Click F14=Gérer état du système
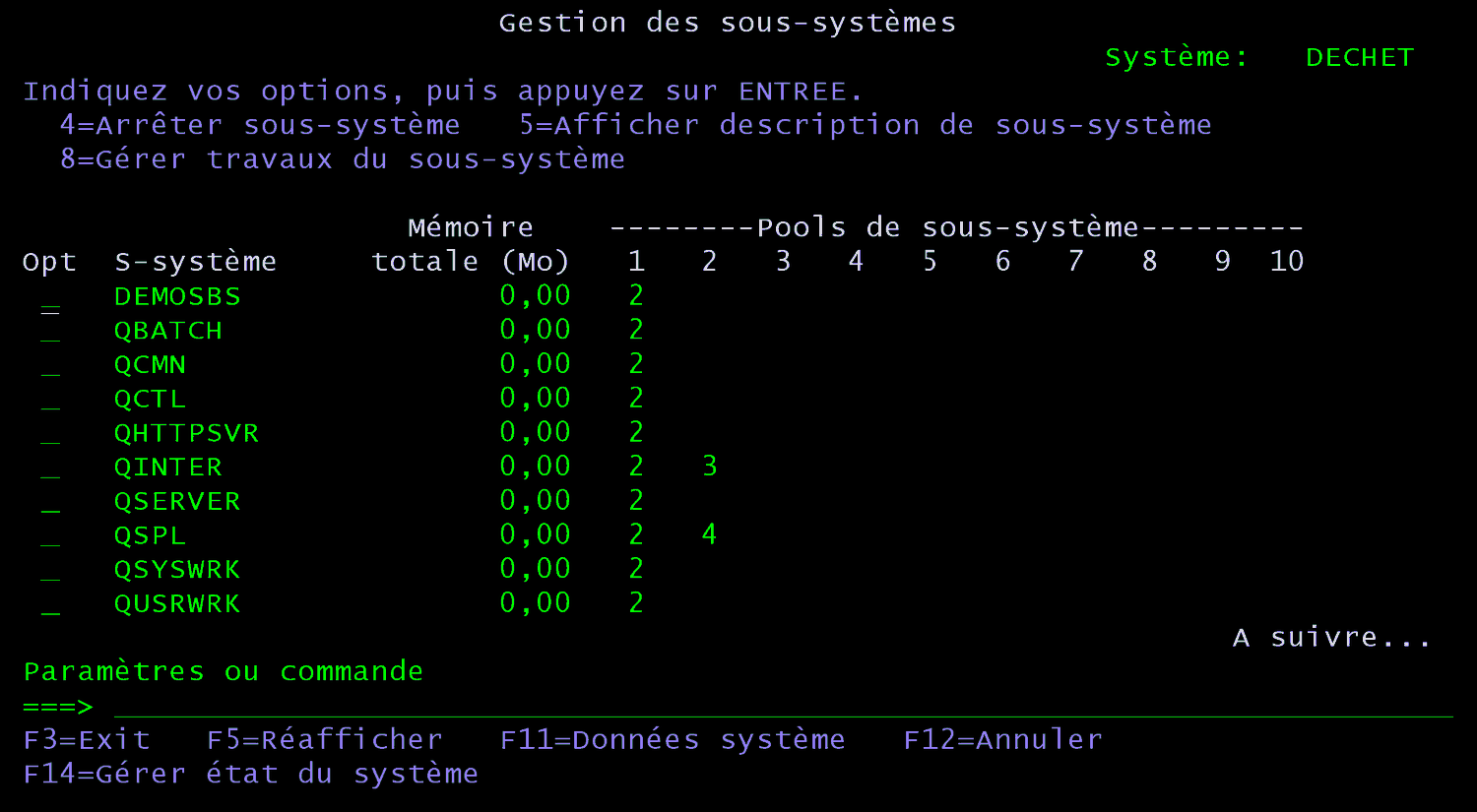Screen dimensions: 1477x812 [x=250, y=774]
